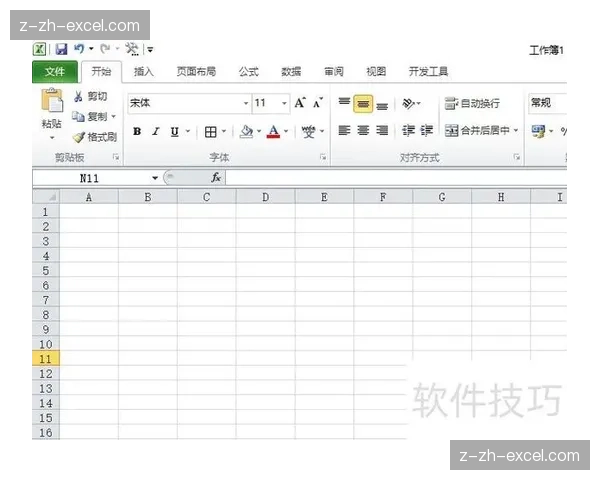Open the 常规 number format box
This screenshot has width=600, height=480.
click(547, 103)
